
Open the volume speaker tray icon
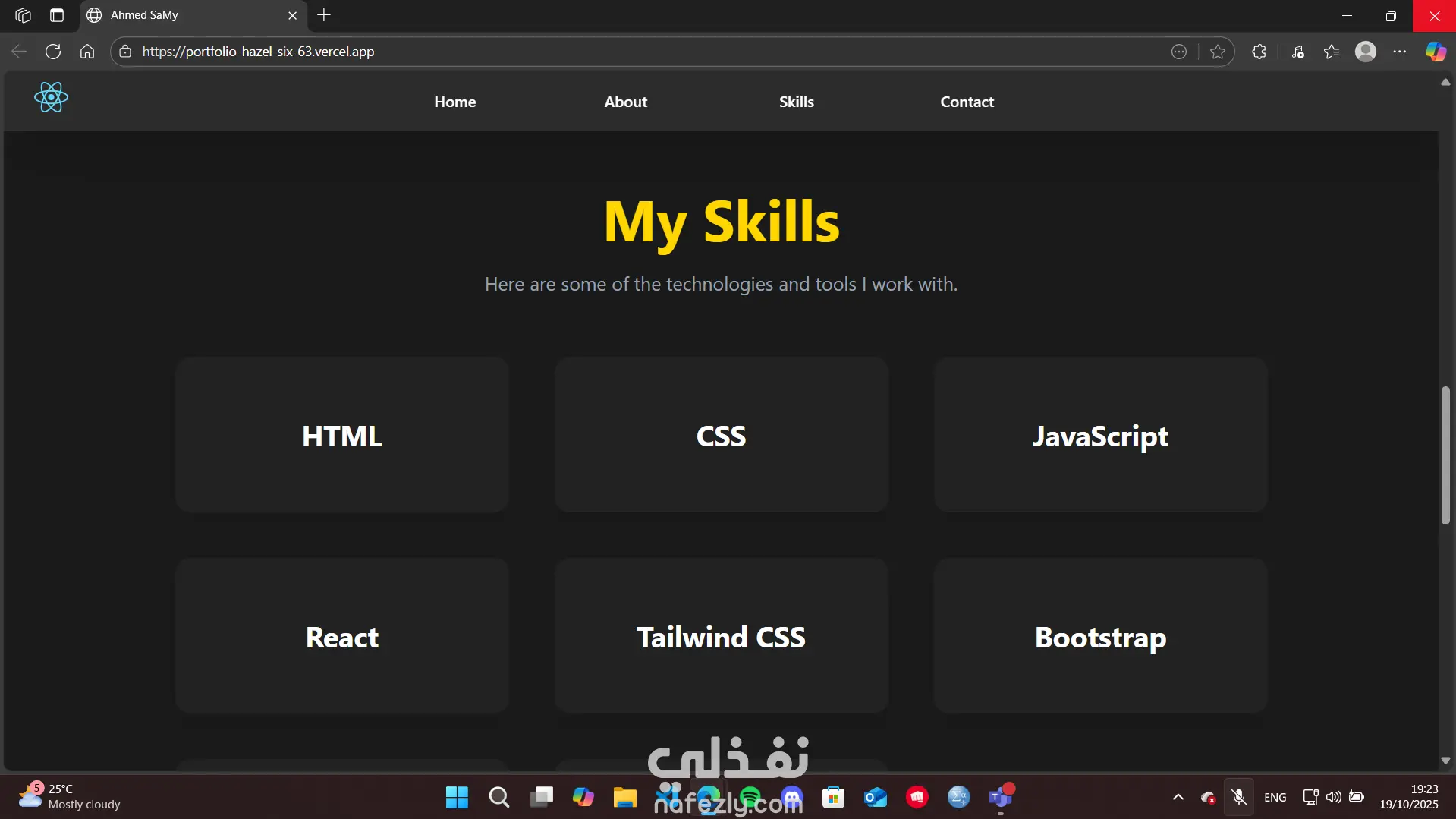(x=1333, y=797)
